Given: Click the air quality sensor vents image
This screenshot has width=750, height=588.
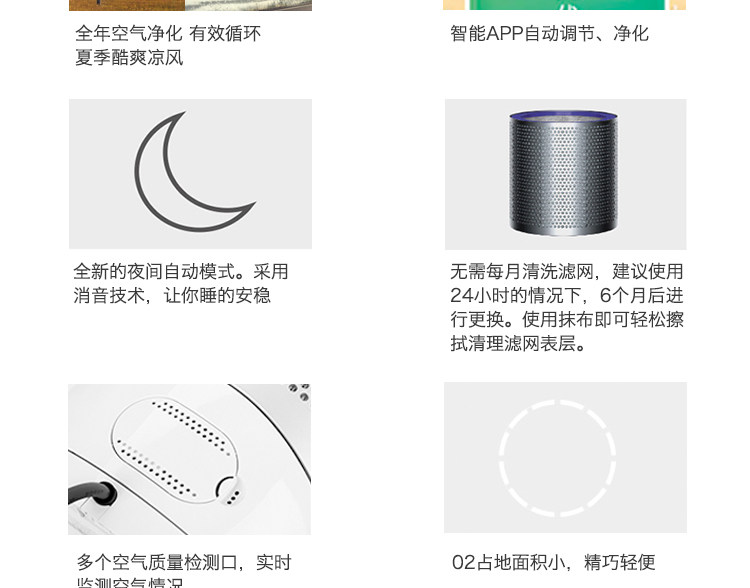Looking at the screenshot, I should pos(189,459).
